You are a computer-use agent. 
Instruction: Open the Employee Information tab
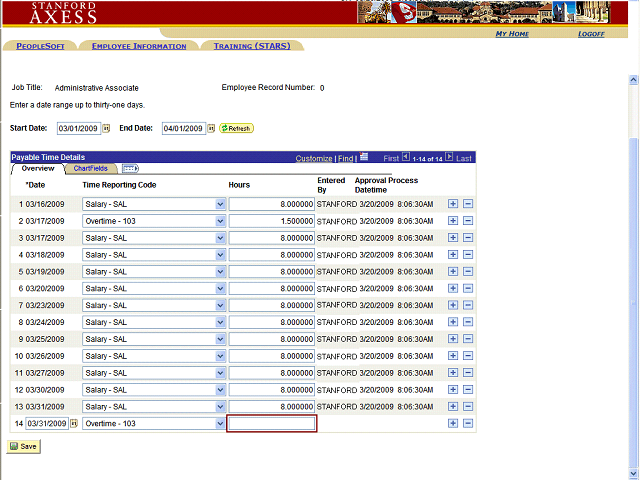point(138,46)
